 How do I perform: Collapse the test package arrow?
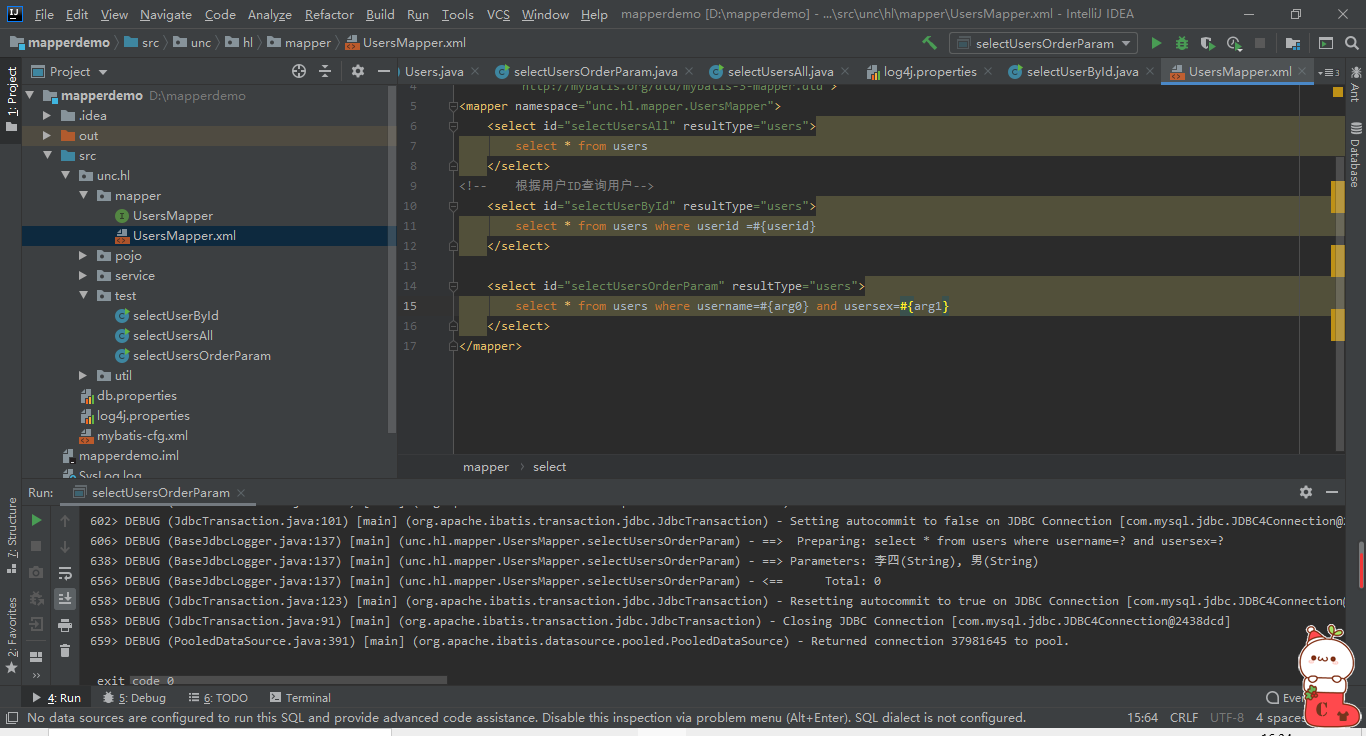(85, 296)
